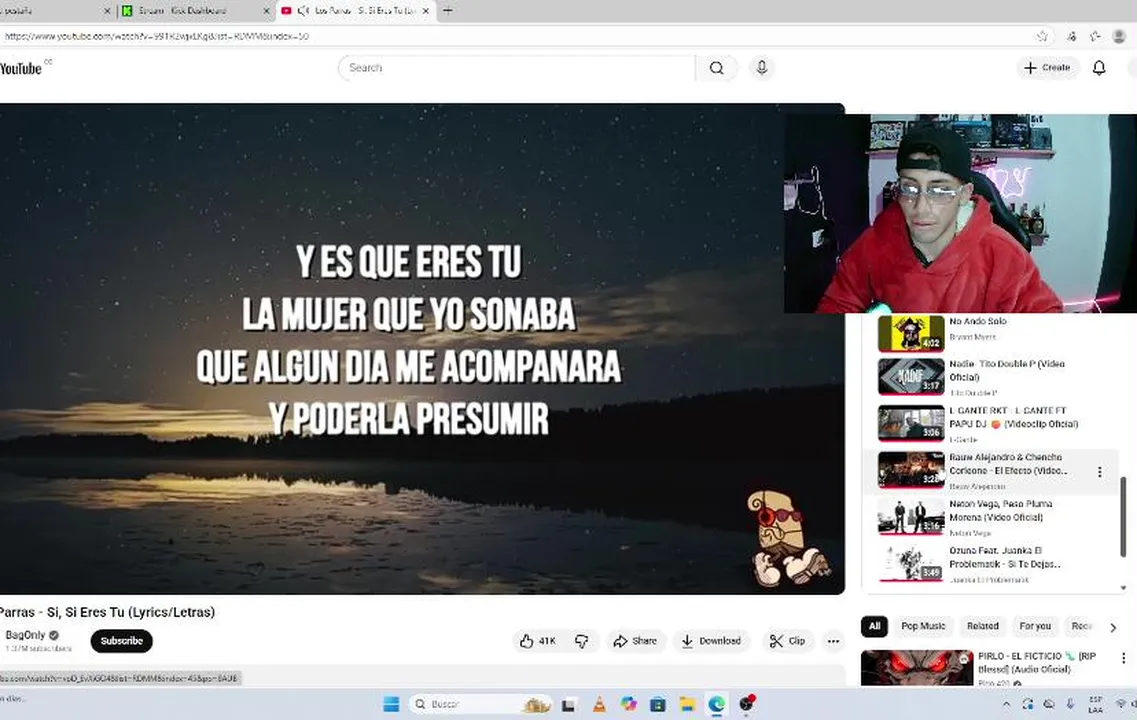Click the sync tray icon
Screen dimensions: 1137x720
click(1028, 704)
